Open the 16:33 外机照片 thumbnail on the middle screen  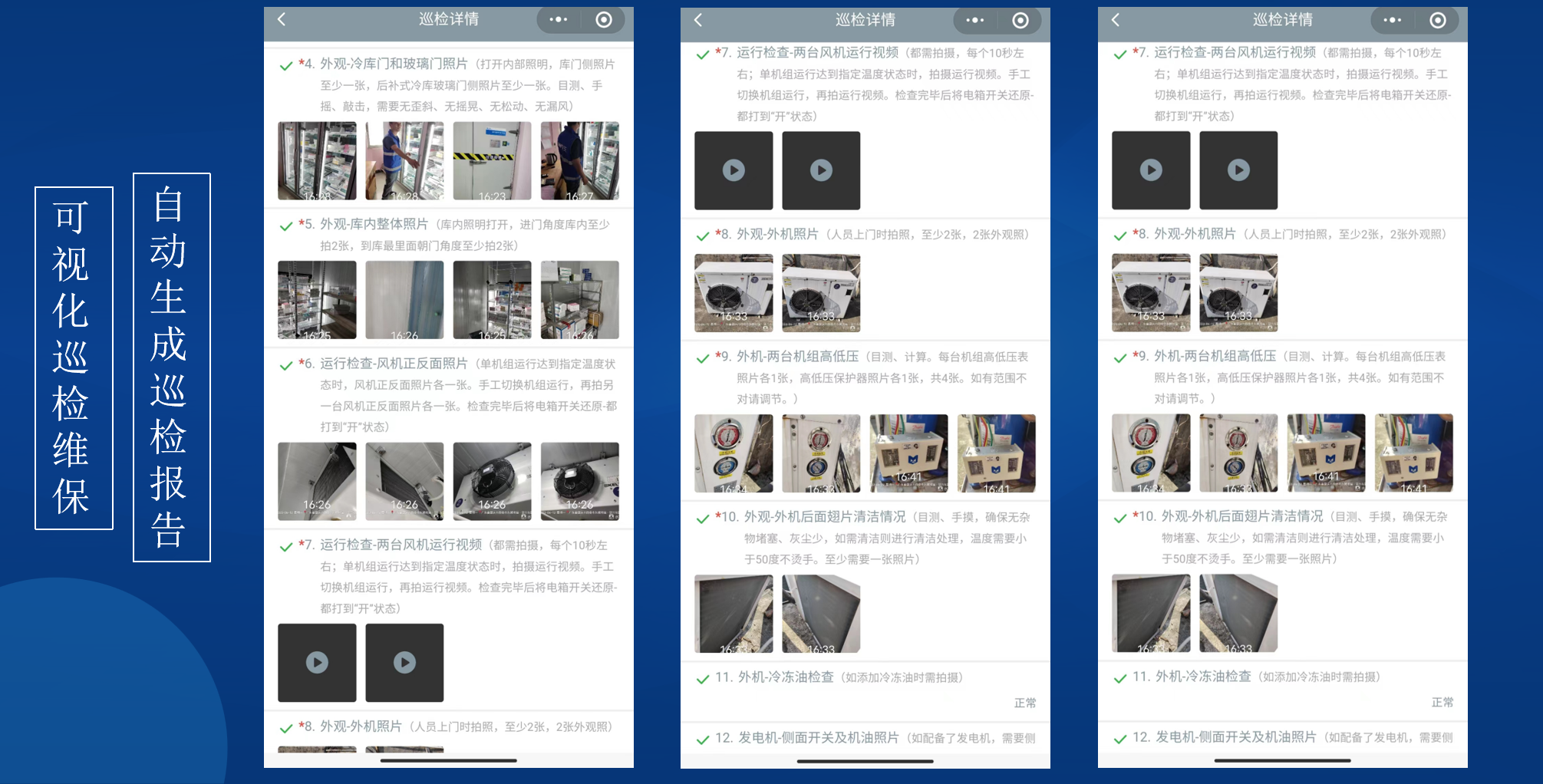(733, 292)
